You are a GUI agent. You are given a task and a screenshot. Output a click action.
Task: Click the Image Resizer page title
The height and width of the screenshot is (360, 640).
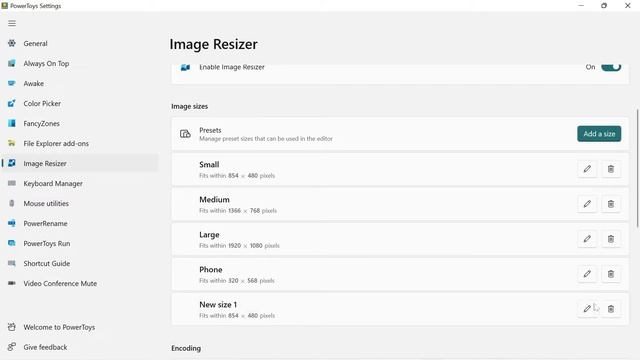tap(213, 44)
